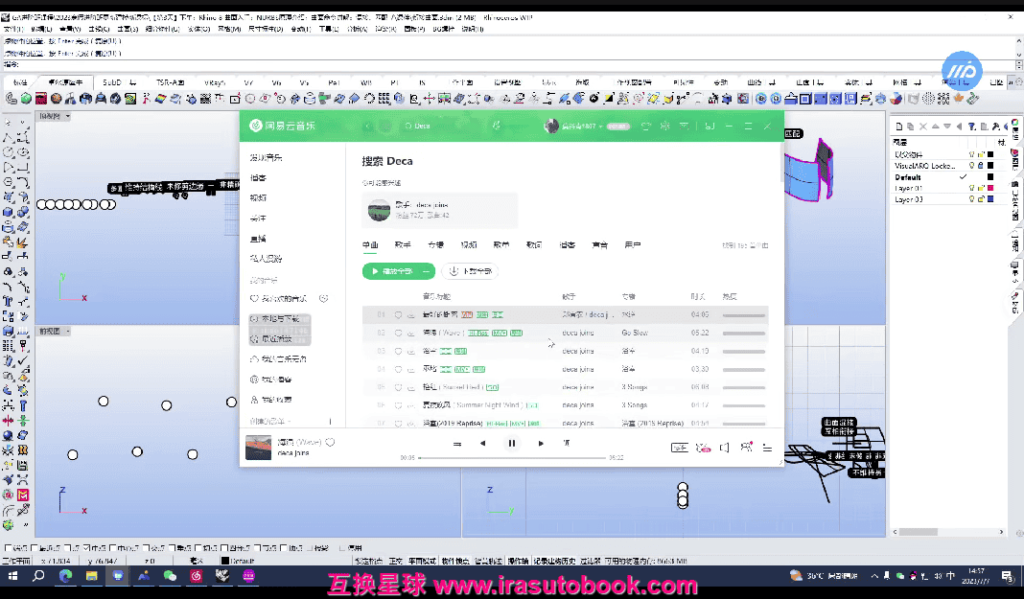Open the 文件 menu in Rhino
This screenshot has height=599, width=1024.
13,29
